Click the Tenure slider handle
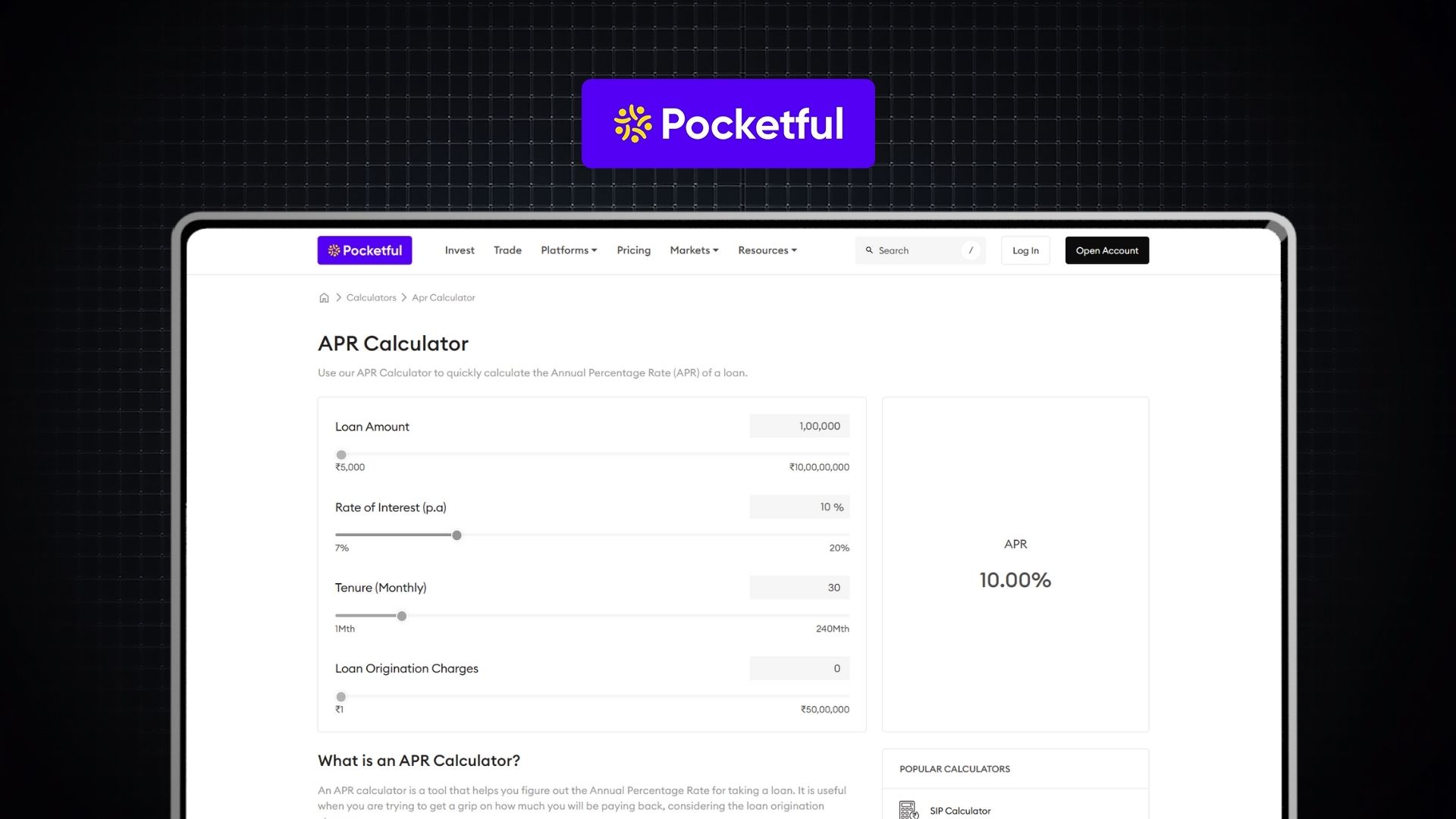1456x819 pixels. [x=401, y=616]
